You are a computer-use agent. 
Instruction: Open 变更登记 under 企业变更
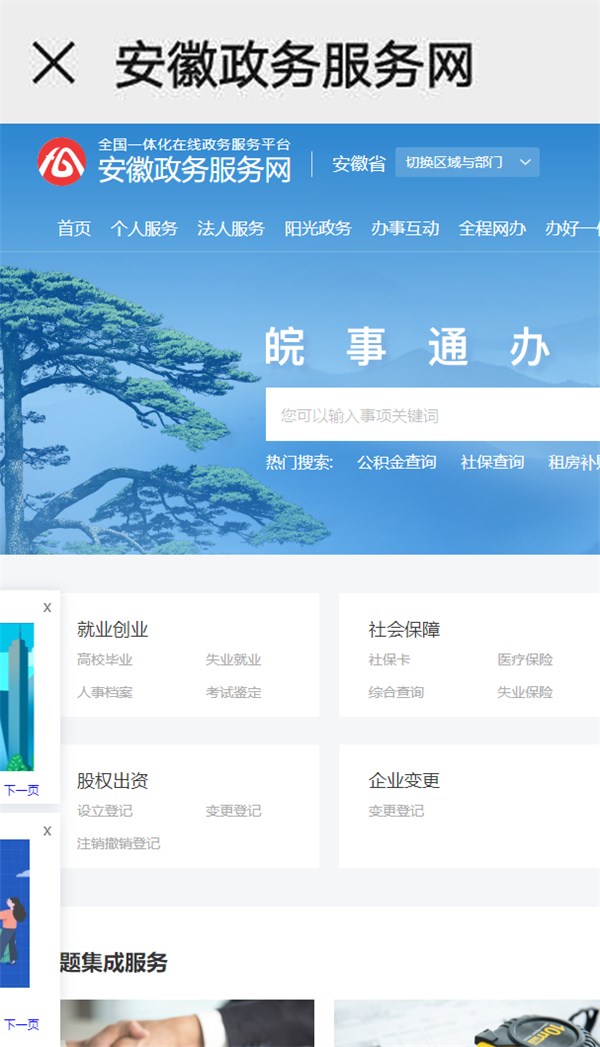tap(396, 811)
